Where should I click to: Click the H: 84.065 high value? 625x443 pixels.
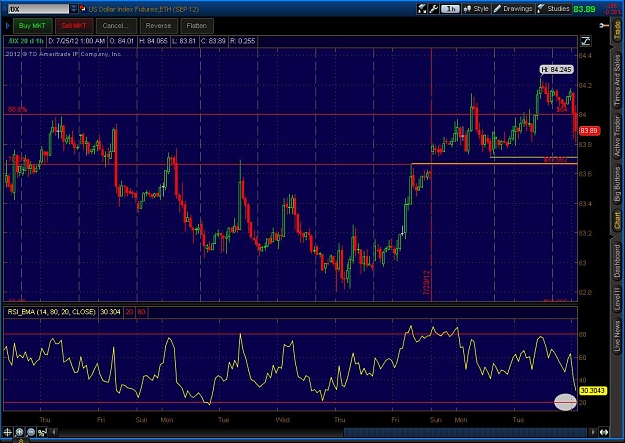153,41
